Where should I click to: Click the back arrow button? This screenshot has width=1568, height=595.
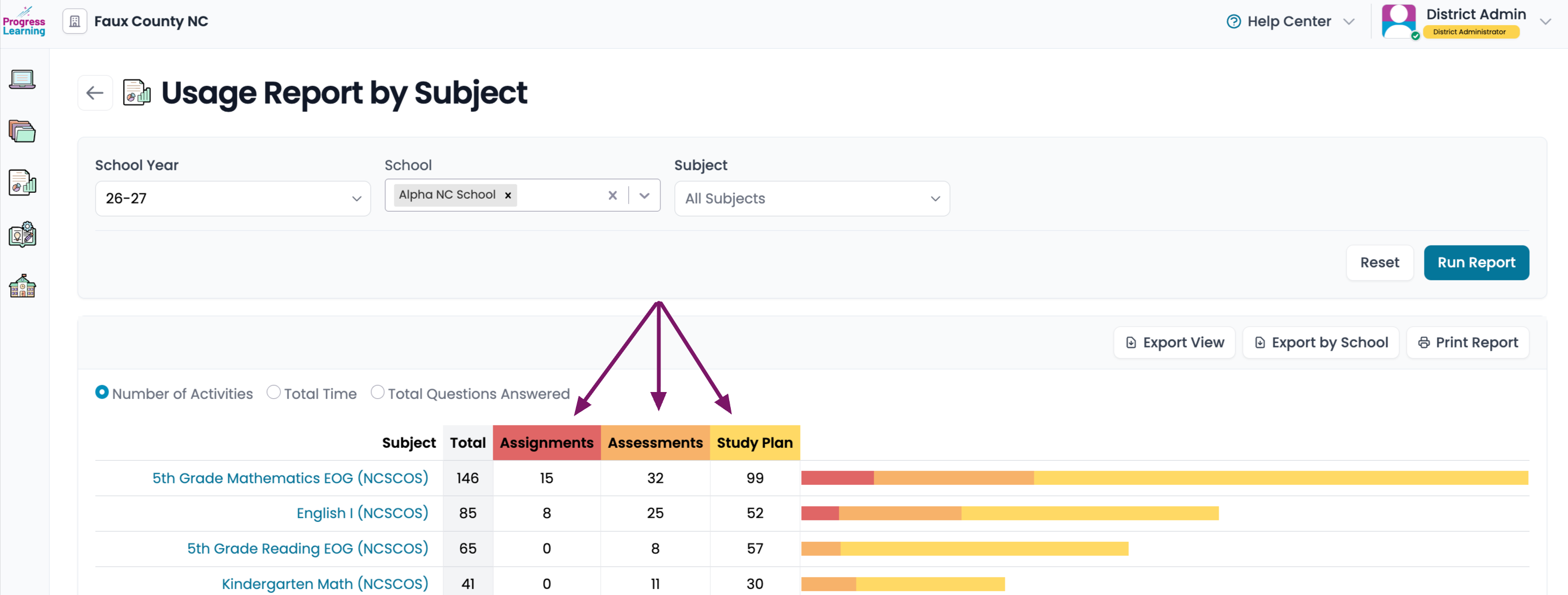click(x=95, y=93)
